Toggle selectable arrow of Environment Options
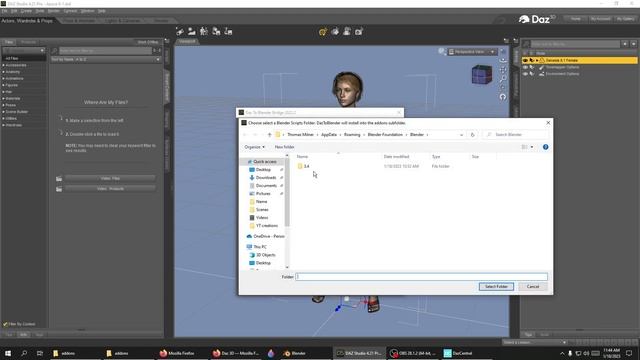 point(531,74)
